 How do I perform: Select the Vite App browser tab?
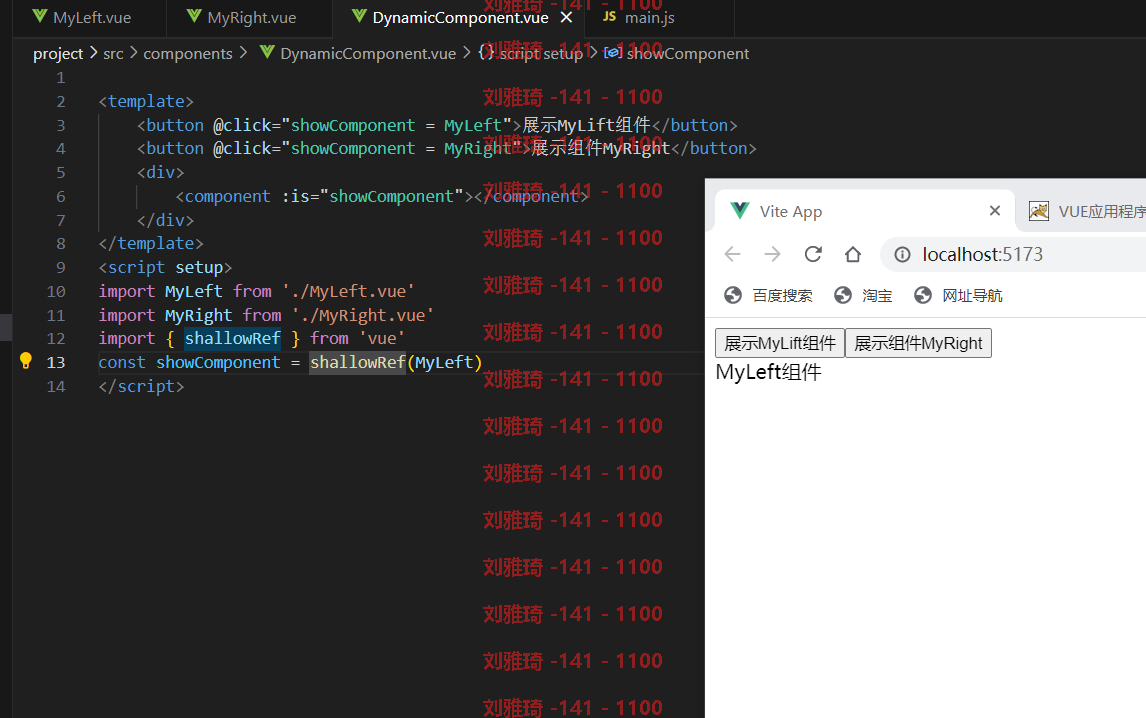[864, 211]
